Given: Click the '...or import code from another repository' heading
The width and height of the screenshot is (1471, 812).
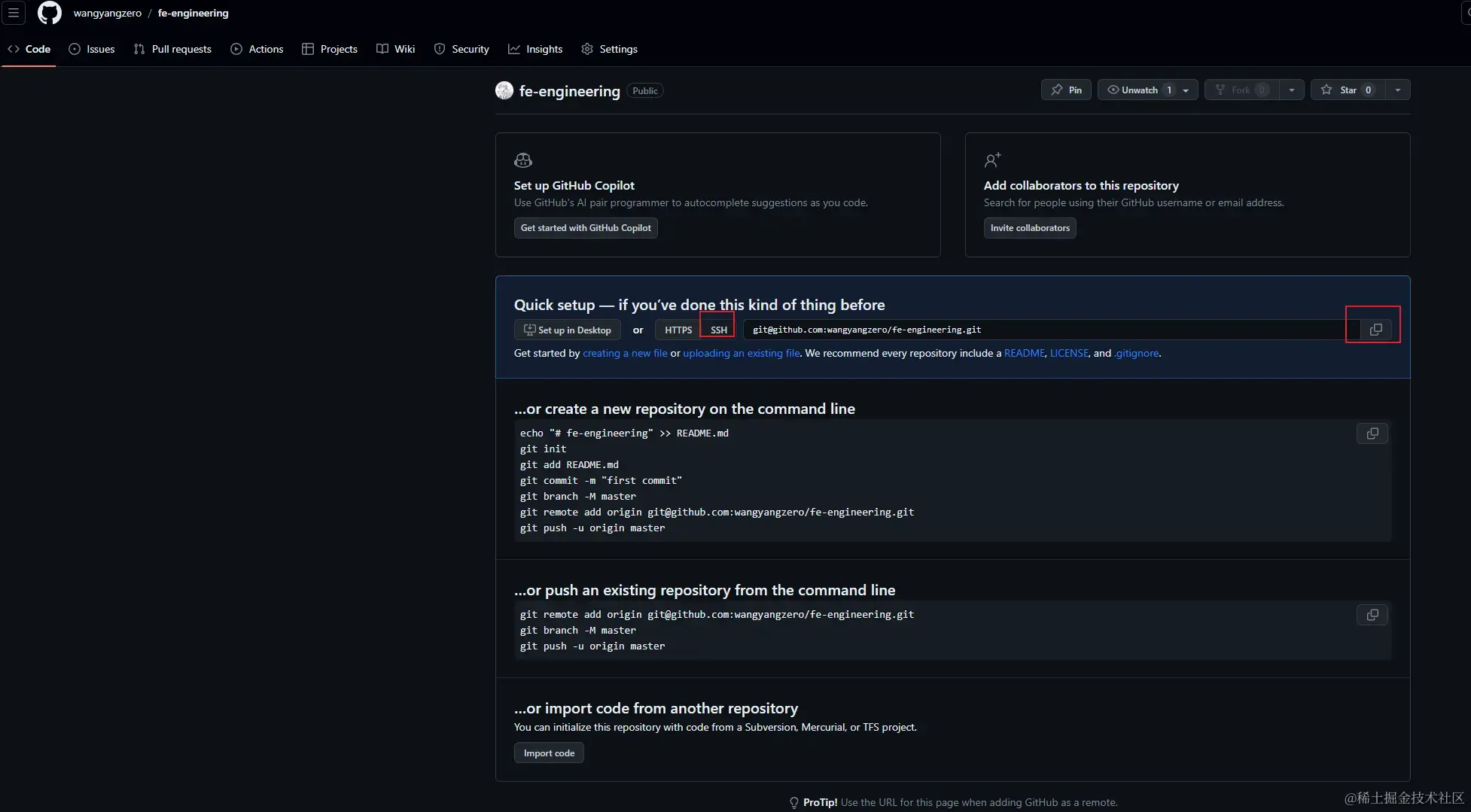Looking at the screenshot, I should (x=656, y=708).
